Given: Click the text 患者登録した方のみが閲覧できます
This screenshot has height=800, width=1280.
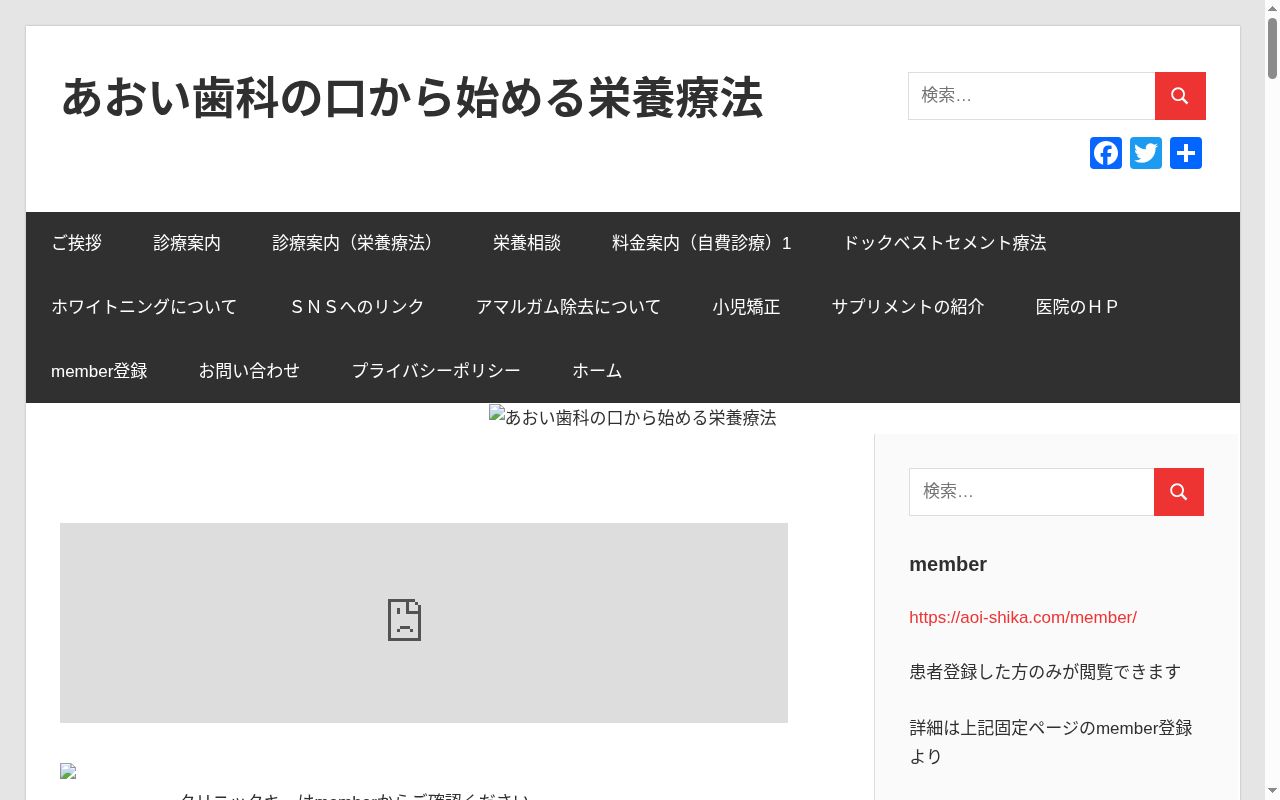Looking at the screenshot, I should (x=1045, y=672).
